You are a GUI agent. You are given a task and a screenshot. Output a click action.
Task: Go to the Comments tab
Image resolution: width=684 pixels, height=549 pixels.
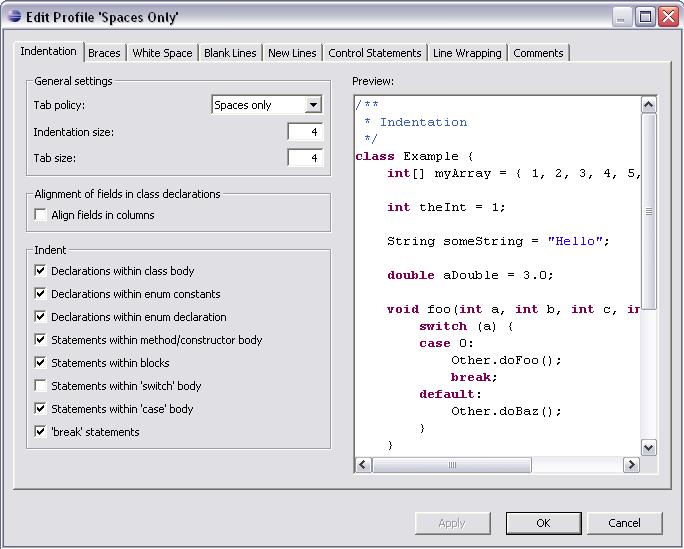click(x=538, y=53)
